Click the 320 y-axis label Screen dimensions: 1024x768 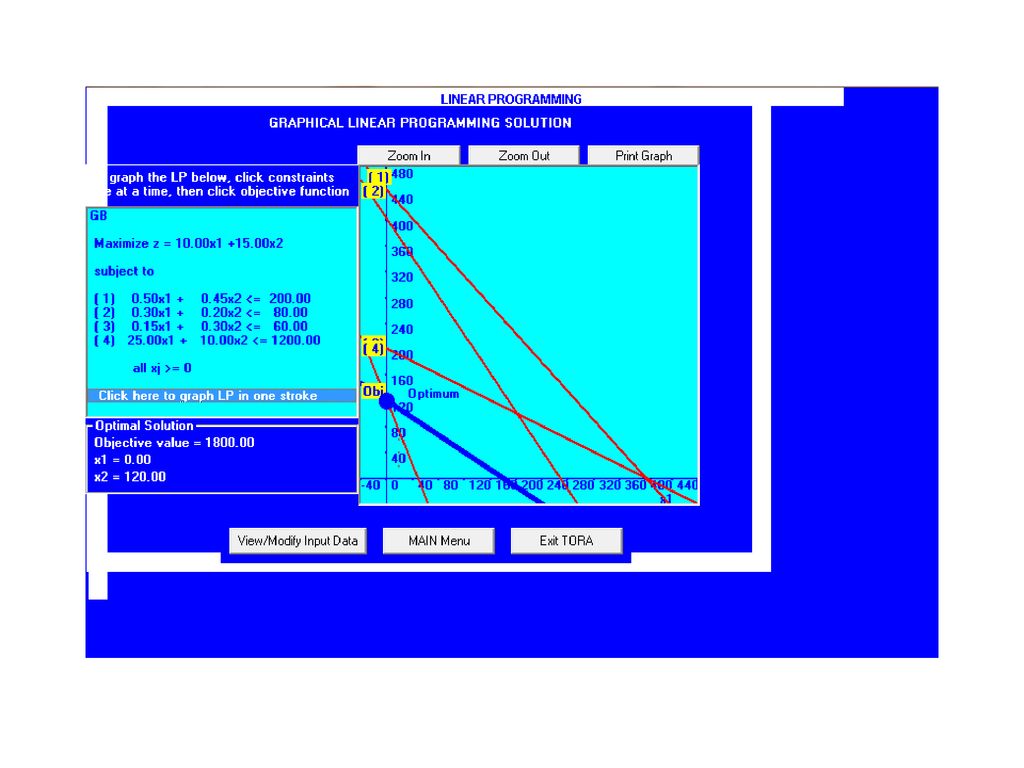(402, 278)
